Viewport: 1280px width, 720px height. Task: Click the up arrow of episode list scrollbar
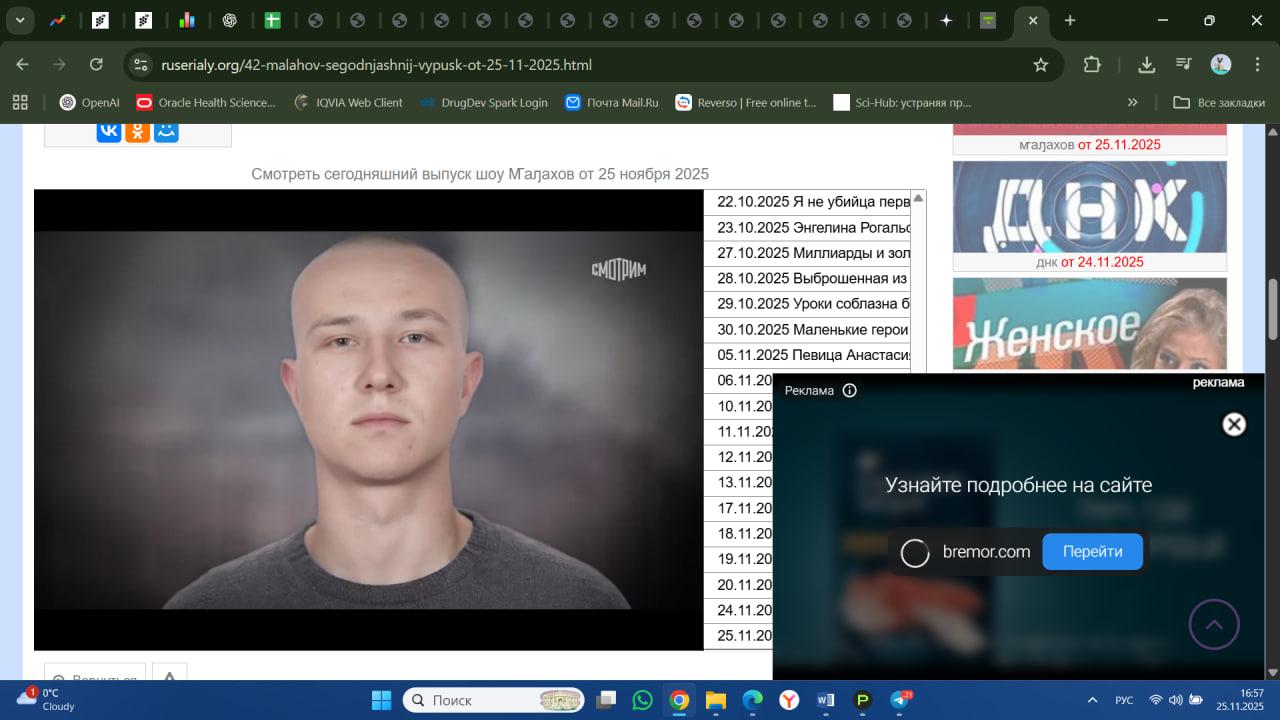pos(918,198)
